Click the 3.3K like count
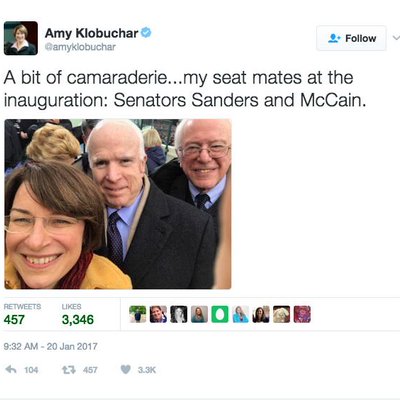 click(x=147, y=370)
